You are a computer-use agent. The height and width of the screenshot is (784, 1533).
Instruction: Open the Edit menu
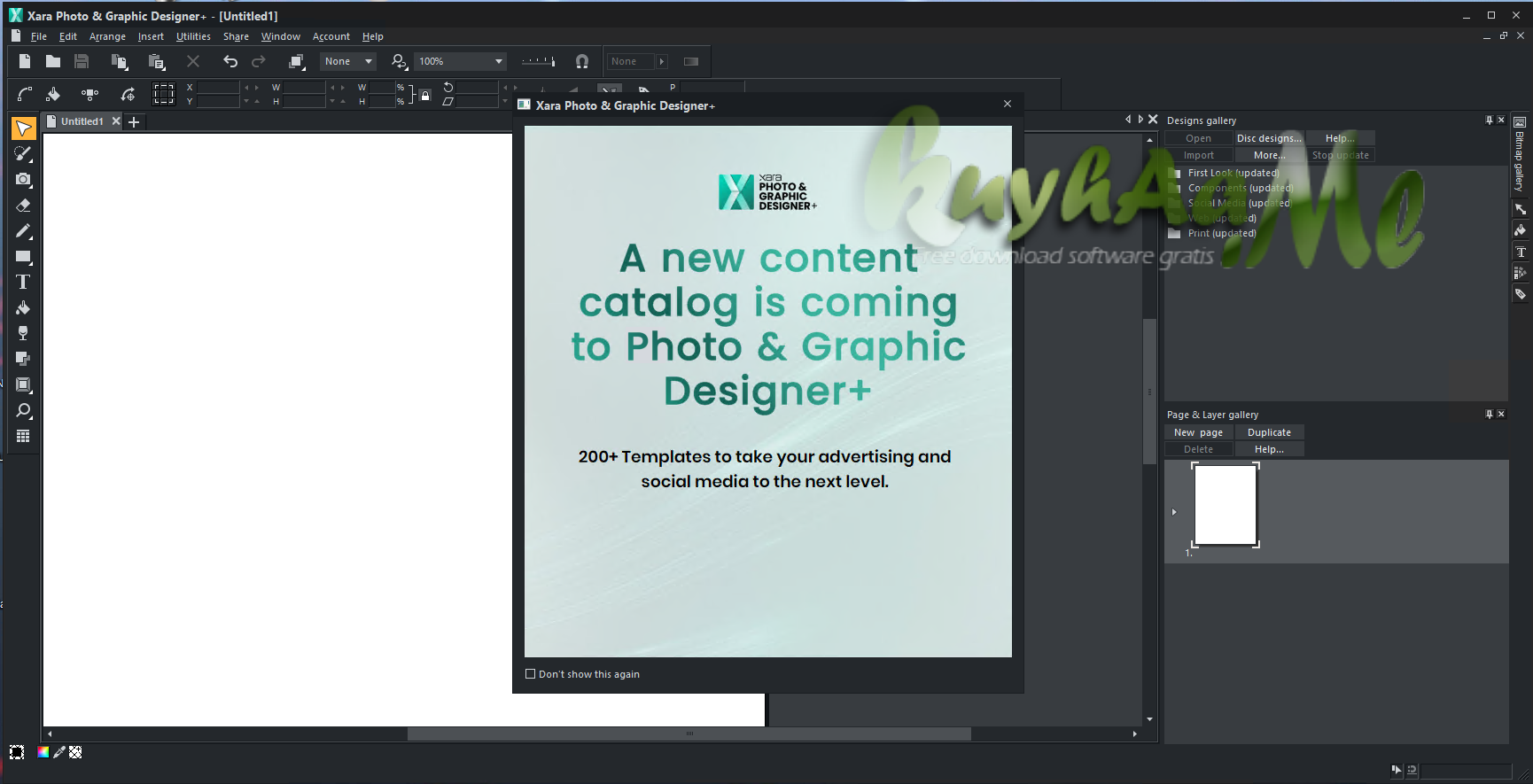(68, 36)
